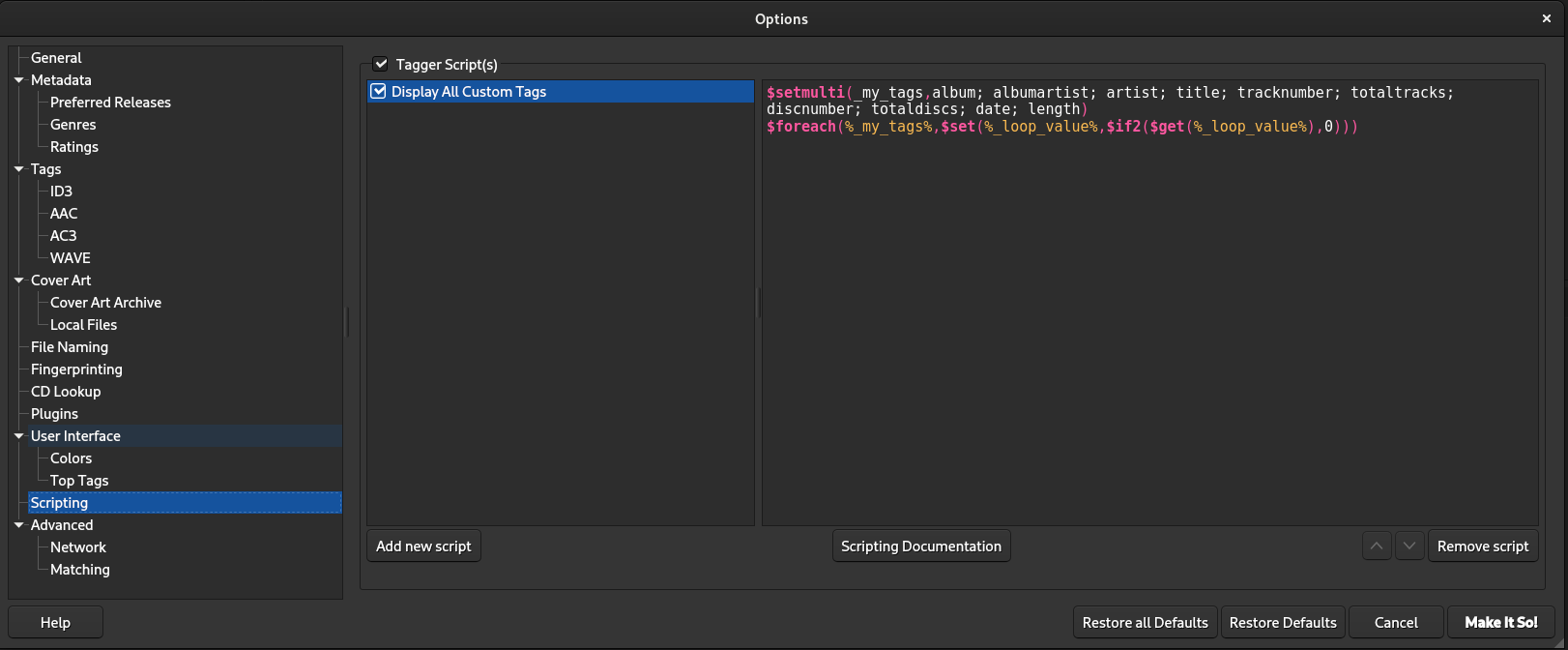Open the CD Lookup options page
Image resolution: width=1568 pixels, height=650 pixels.
[x=66, y=392]
